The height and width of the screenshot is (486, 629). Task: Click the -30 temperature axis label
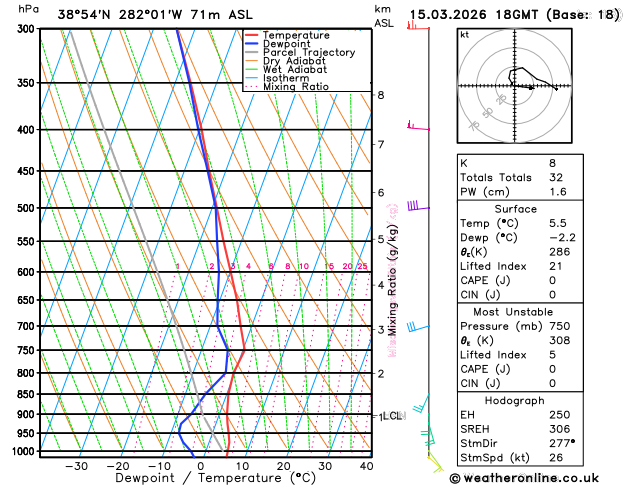tap(76, 466)
